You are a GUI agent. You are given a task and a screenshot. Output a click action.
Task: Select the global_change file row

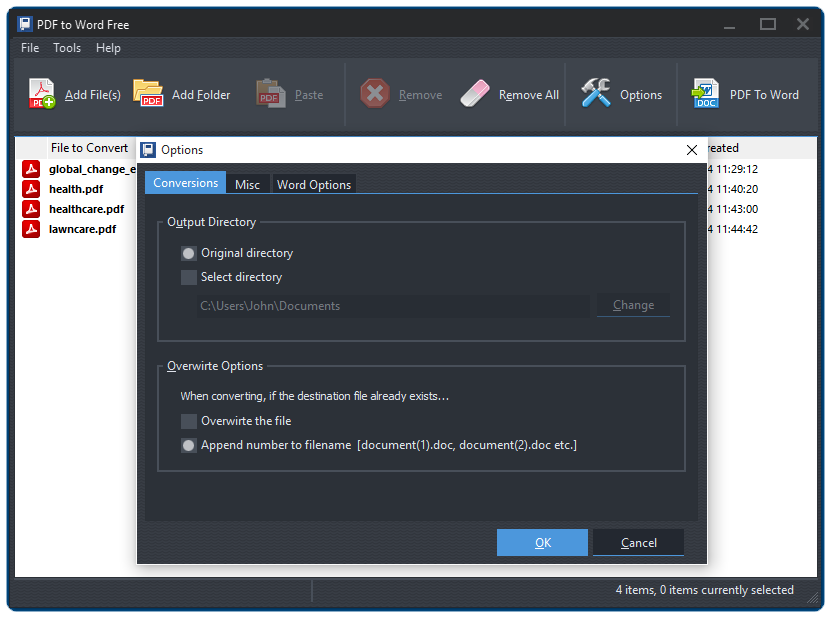92,169
